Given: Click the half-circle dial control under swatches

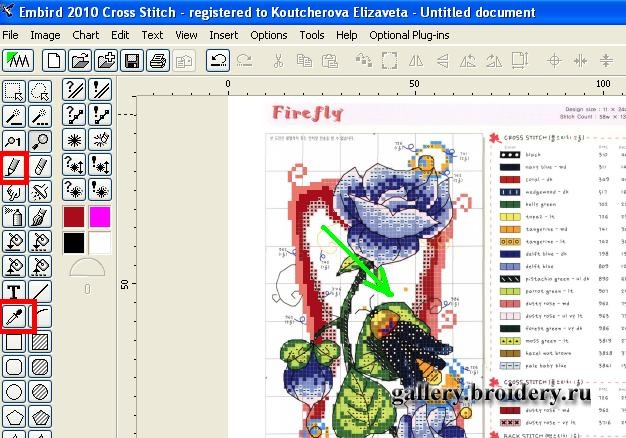Looking at the screenshot, I should tap(87, 268).
